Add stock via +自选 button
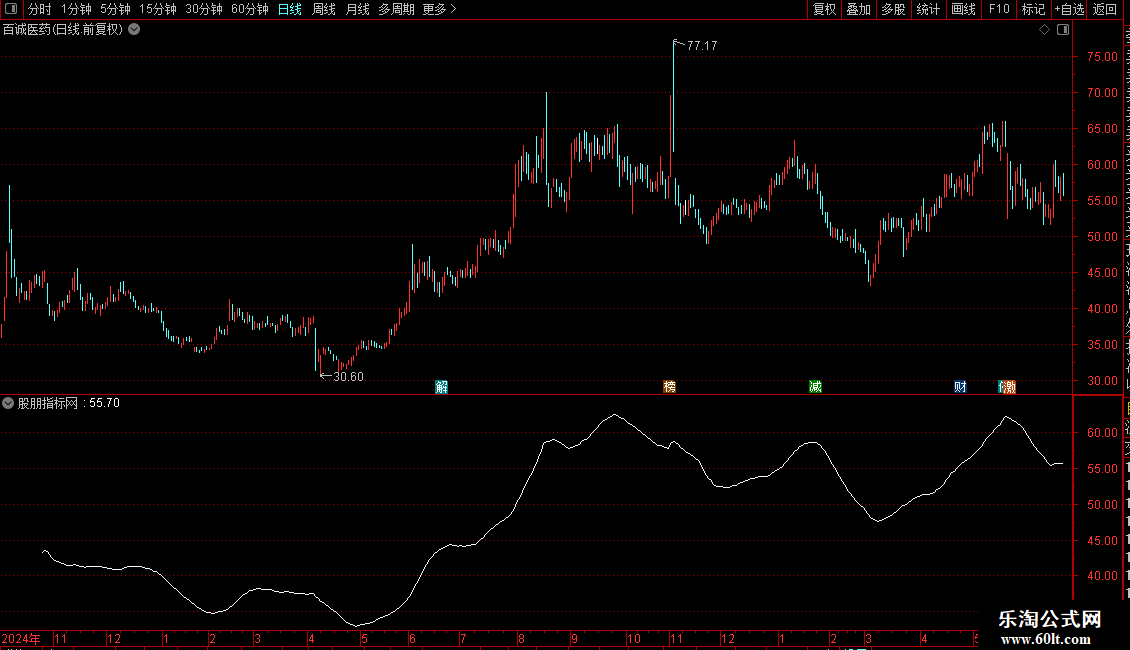The height and width of the screenshot is (650, 1130). (1069, 9)
